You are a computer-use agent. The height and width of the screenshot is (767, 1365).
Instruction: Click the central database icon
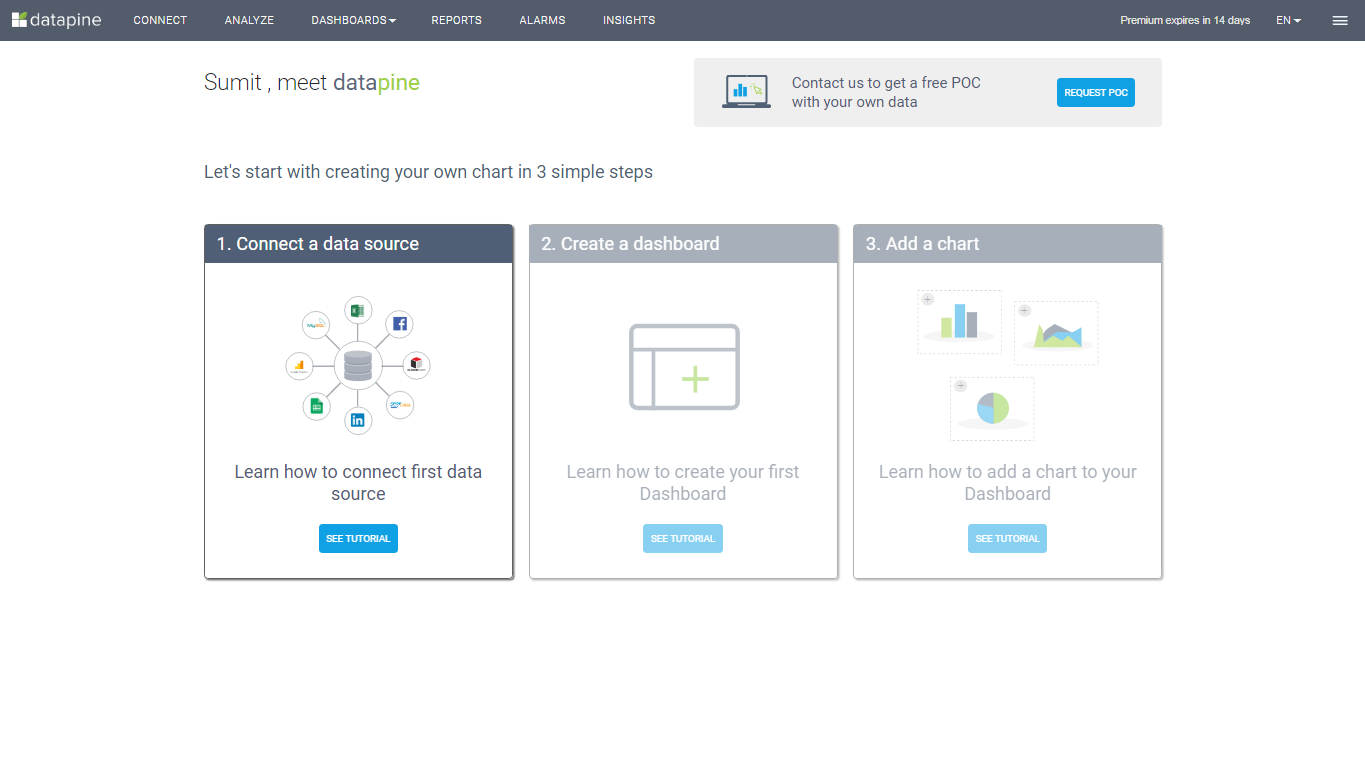coord(358,365)
